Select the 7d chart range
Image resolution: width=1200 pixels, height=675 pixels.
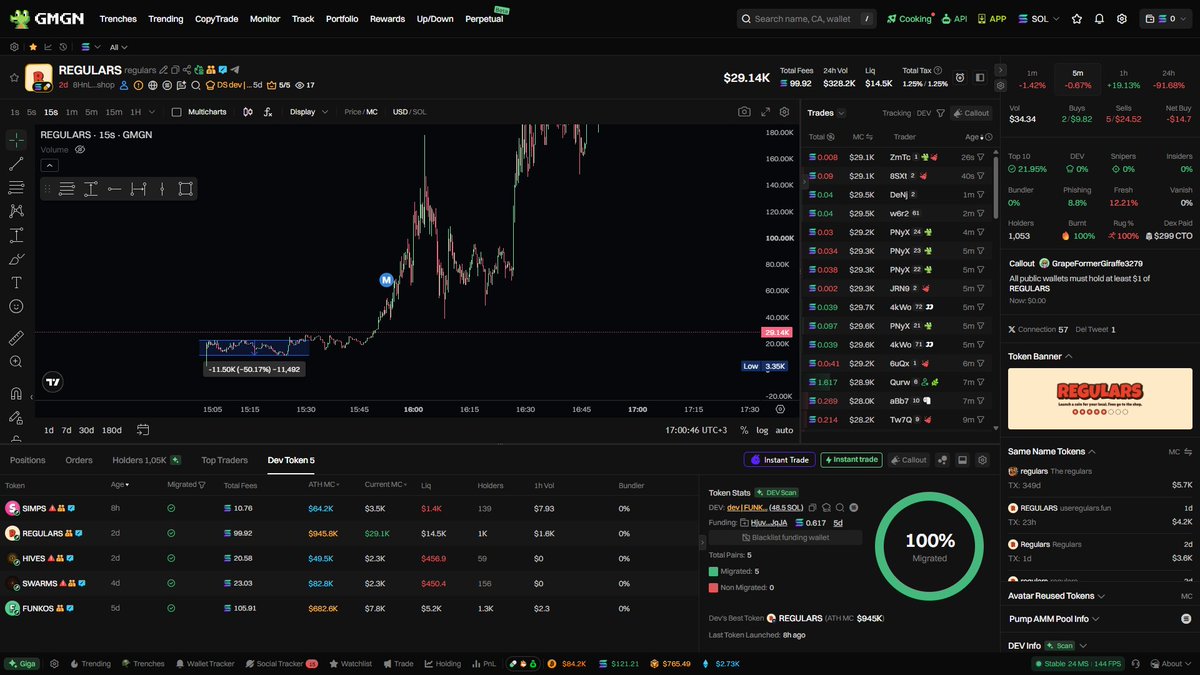[x=67, y=430]
